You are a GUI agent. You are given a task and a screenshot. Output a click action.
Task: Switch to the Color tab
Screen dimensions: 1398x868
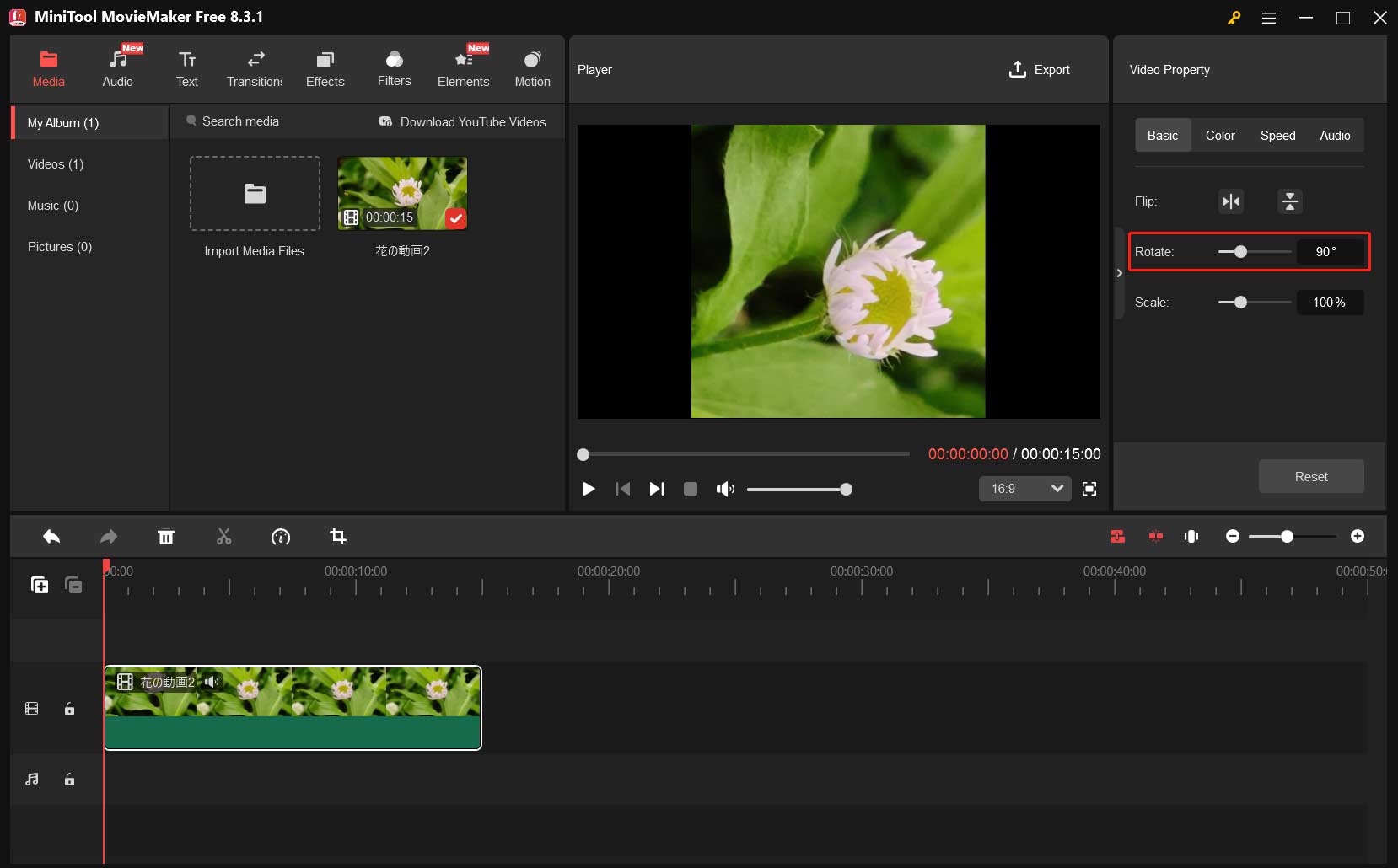1219,136
